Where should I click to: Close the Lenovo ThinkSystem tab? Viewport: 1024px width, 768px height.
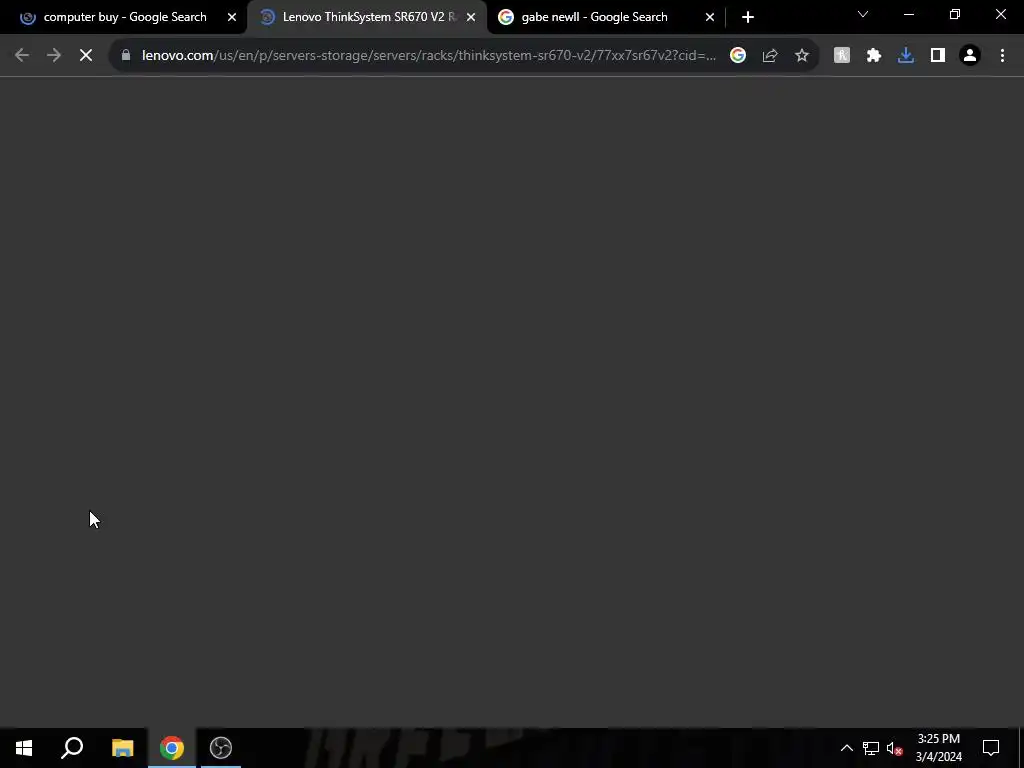471,17
